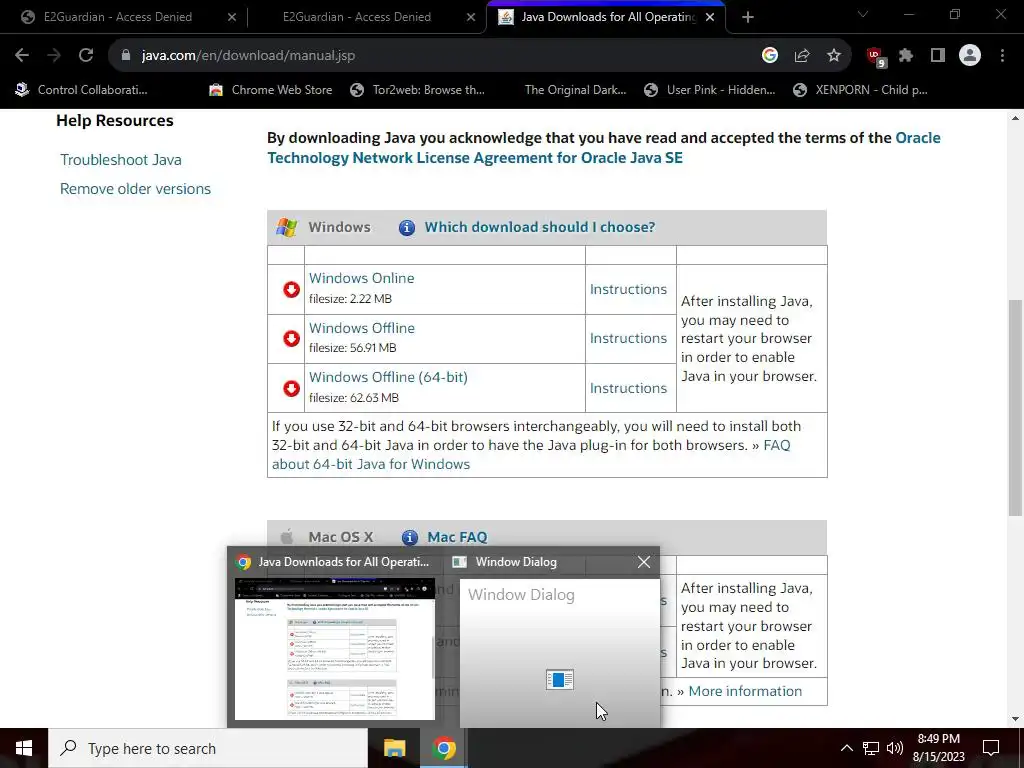Click the info icon beside Mac FAQ

click(x=409, y=537)
